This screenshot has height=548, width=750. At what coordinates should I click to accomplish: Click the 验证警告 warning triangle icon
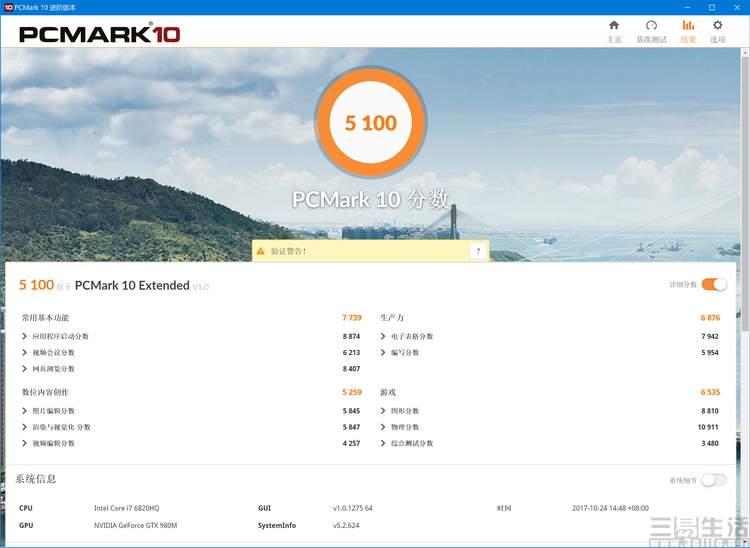(x=261, y=251)
